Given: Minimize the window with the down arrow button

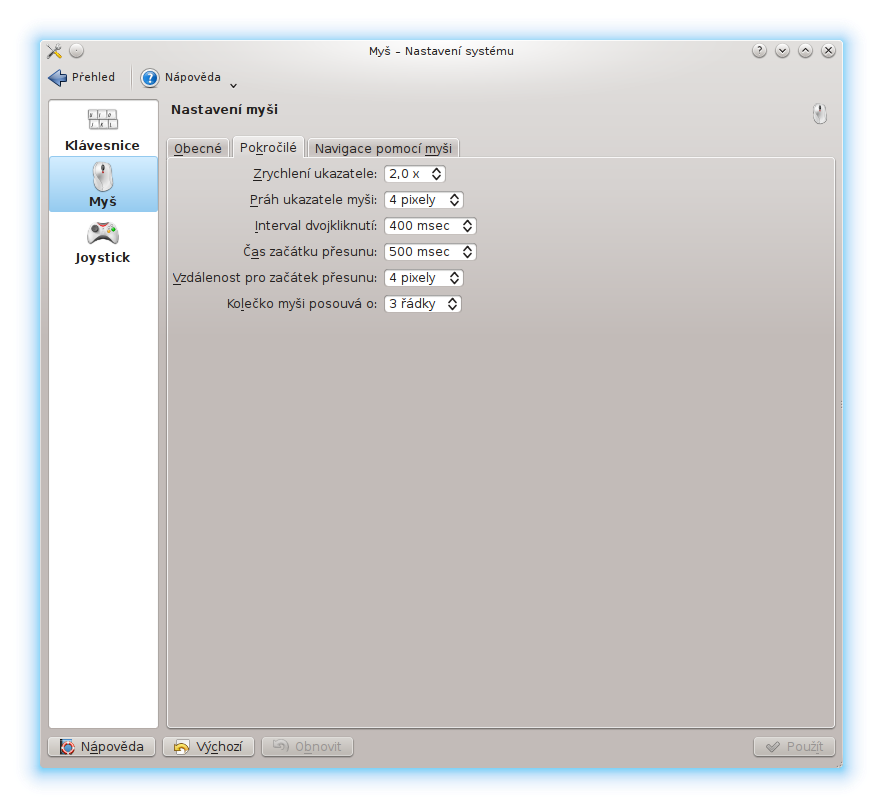Looking at the screenshot, I should (782, 51).
